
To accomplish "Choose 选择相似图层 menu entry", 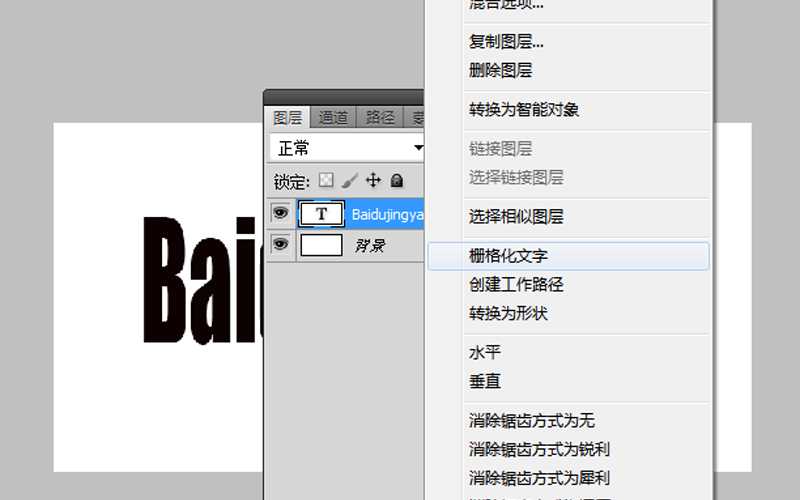I will click(x=568, y=216).
